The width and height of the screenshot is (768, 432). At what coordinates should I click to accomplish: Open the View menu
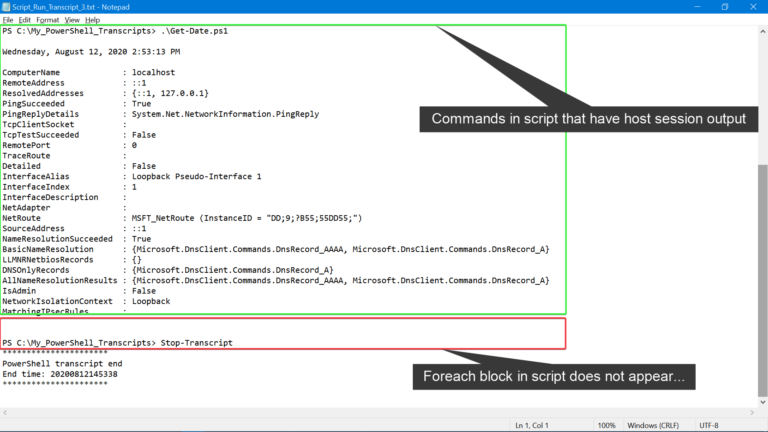72,20
